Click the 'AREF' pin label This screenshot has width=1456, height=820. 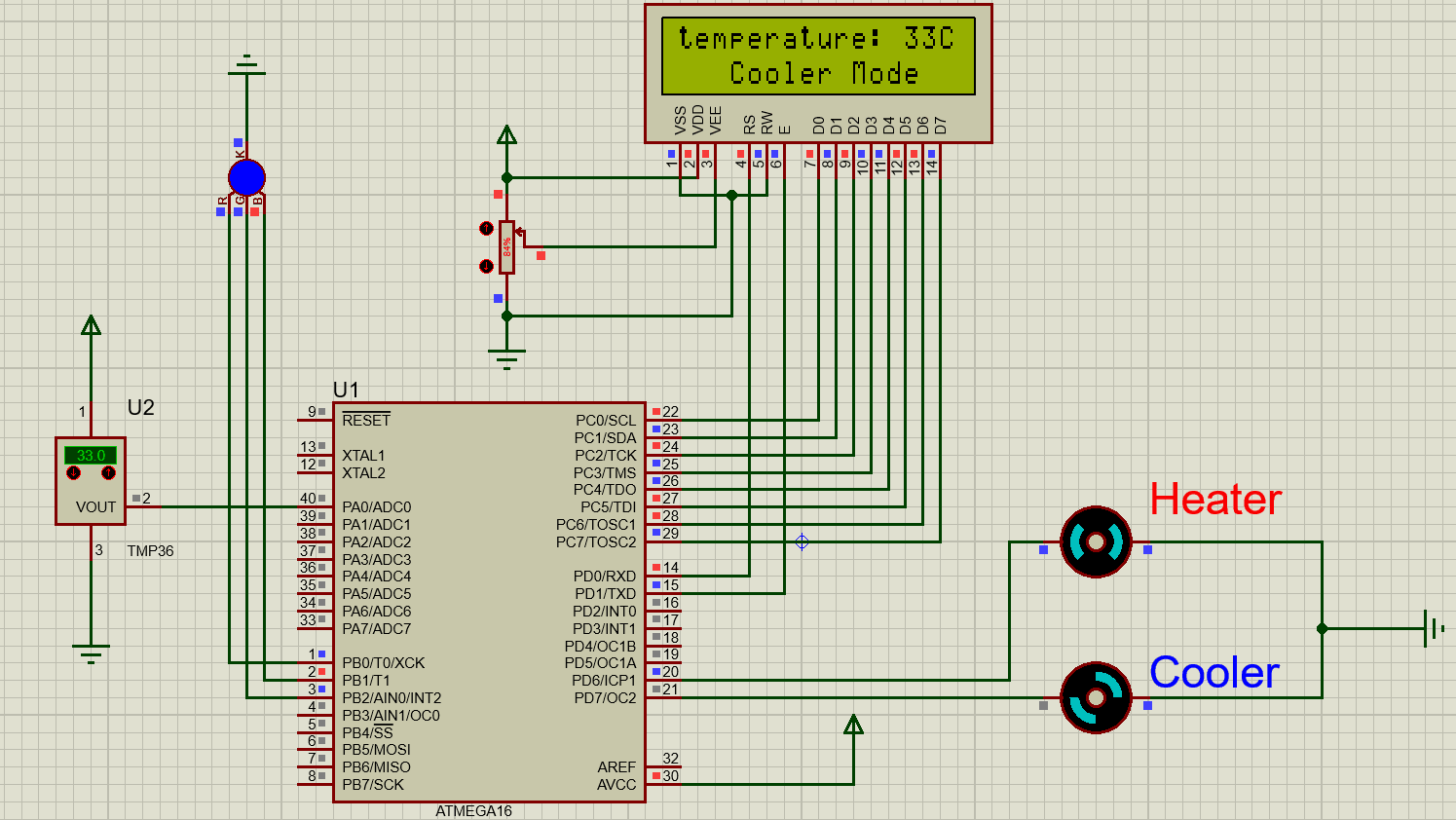(x=616, y=767)
